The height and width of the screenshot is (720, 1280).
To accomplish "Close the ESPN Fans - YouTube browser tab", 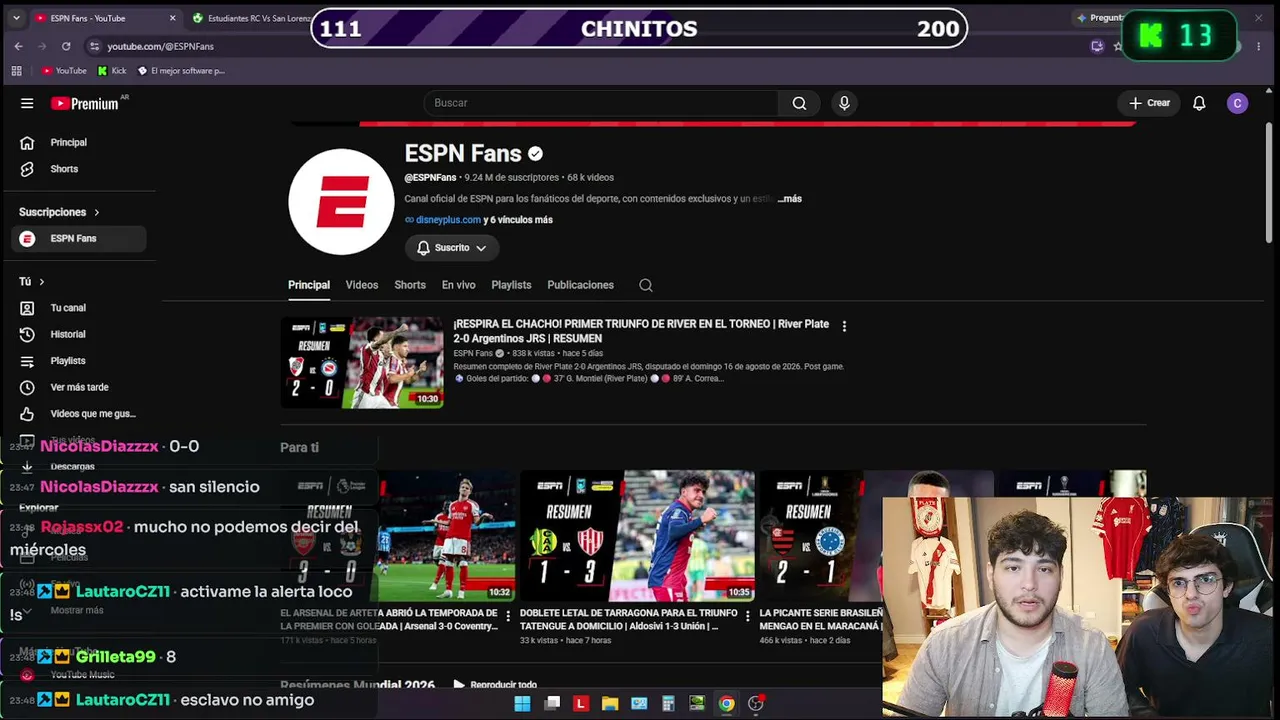I will [x=172, y=18].
